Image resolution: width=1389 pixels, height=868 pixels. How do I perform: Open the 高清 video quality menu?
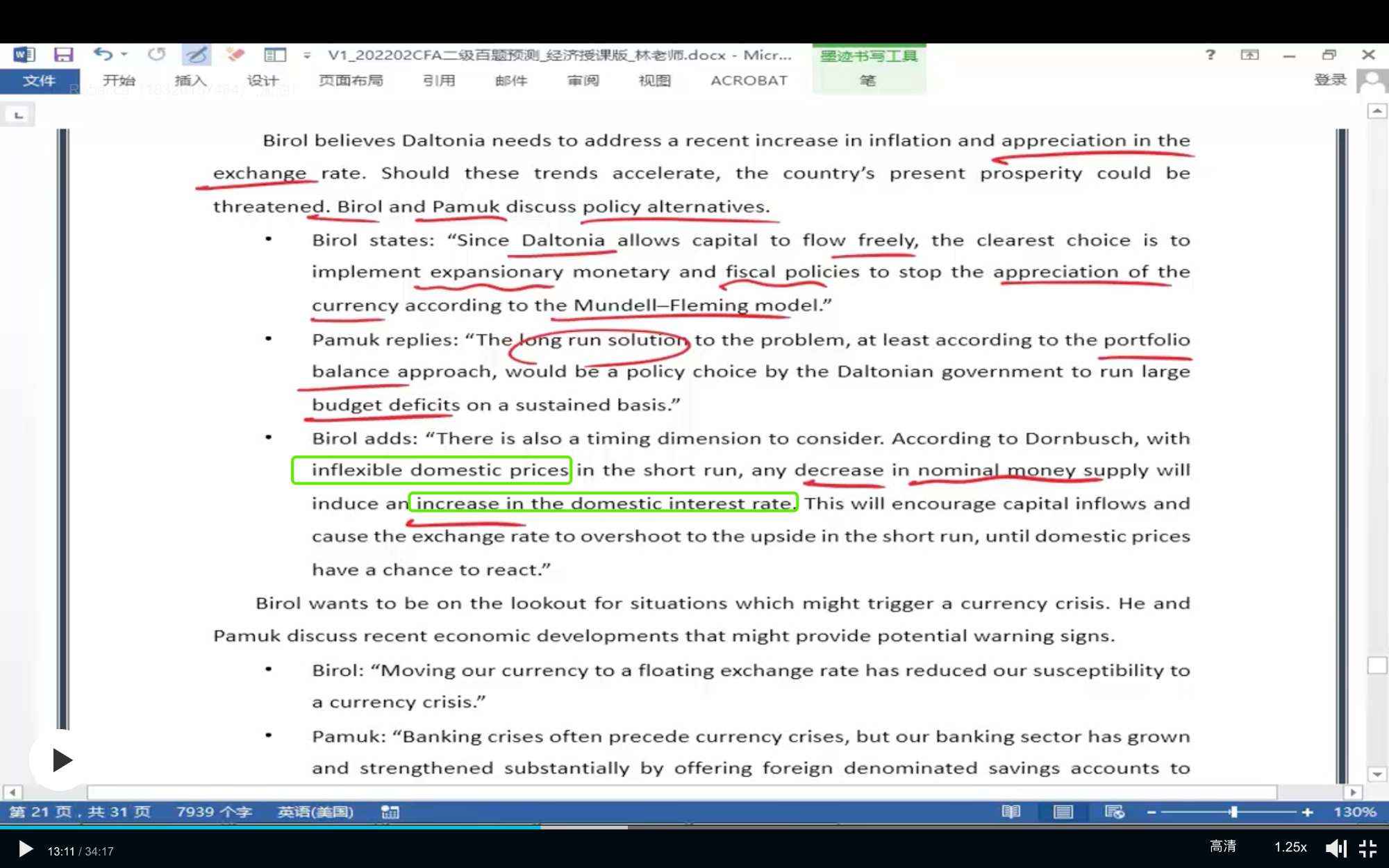(1223, 846)
